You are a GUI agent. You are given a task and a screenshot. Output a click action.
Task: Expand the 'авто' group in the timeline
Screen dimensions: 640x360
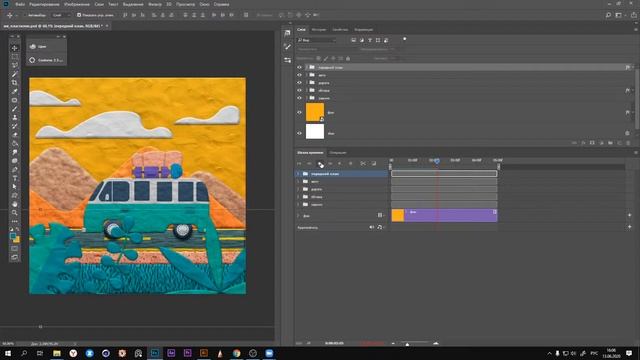click(x=298, y=182)
